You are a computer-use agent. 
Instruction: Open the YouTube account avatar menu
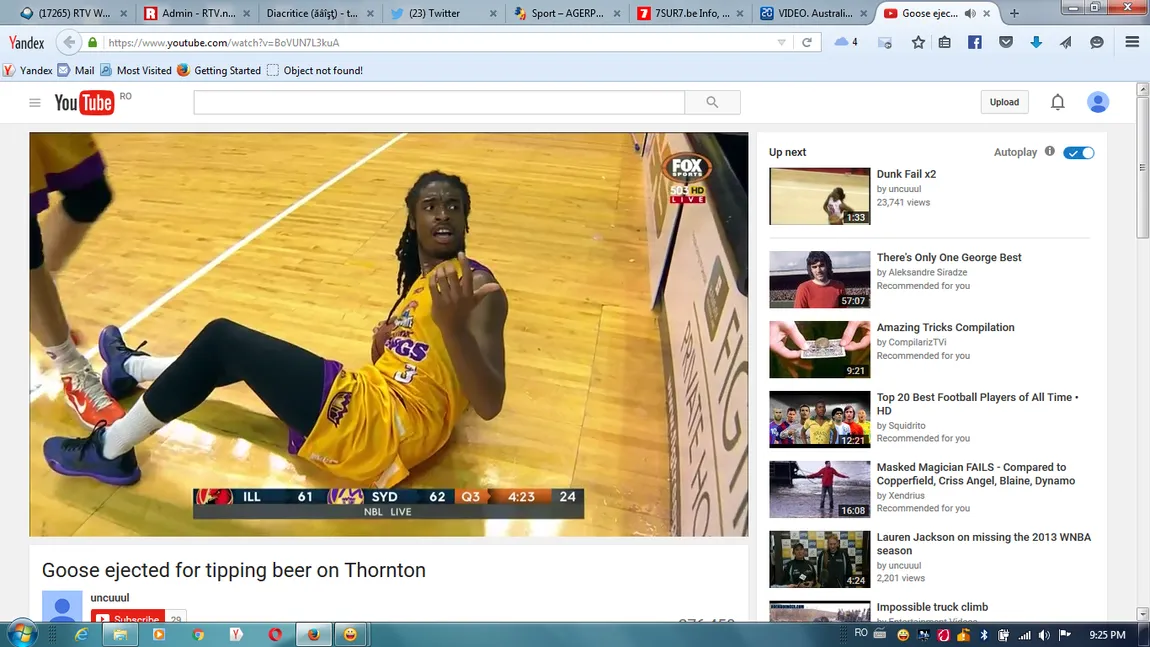point(1097,102)
